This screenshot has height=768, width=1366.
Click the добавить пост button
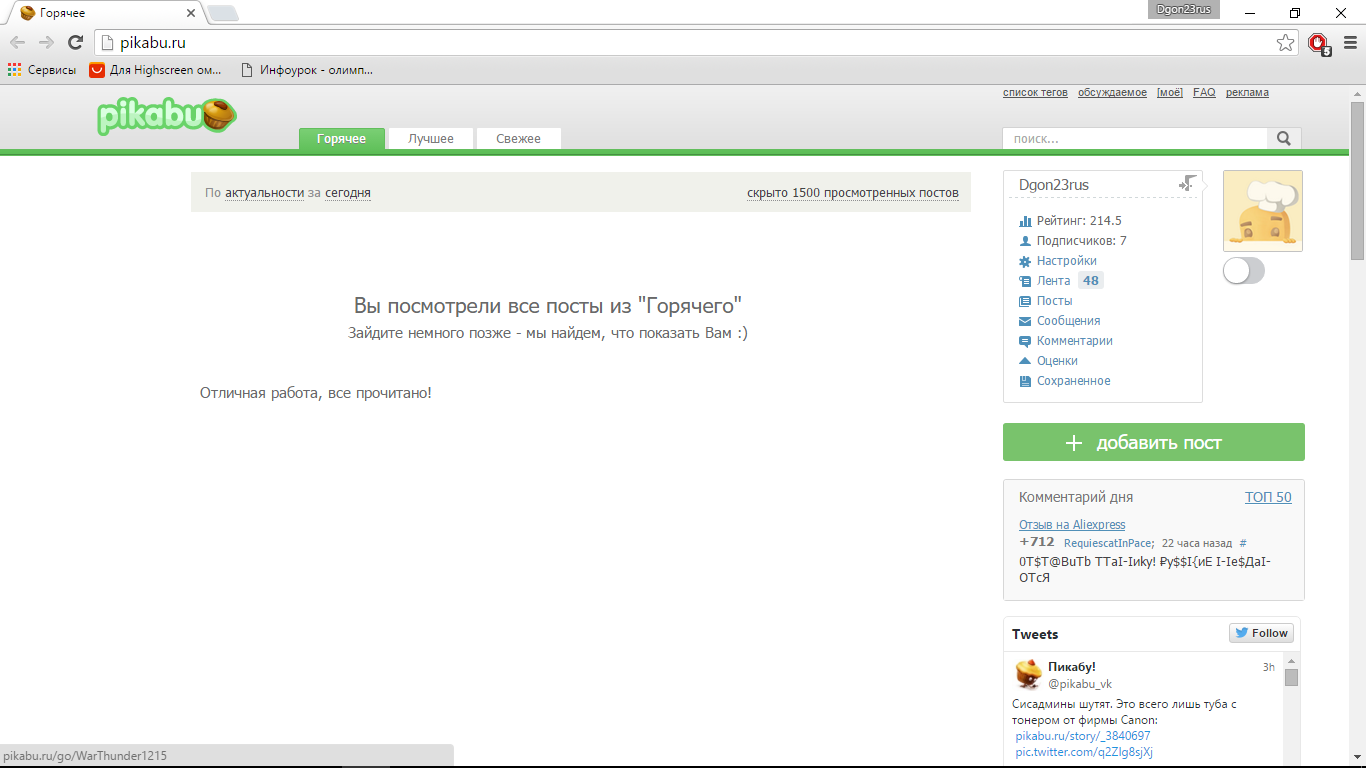[x=1153, y=443]
